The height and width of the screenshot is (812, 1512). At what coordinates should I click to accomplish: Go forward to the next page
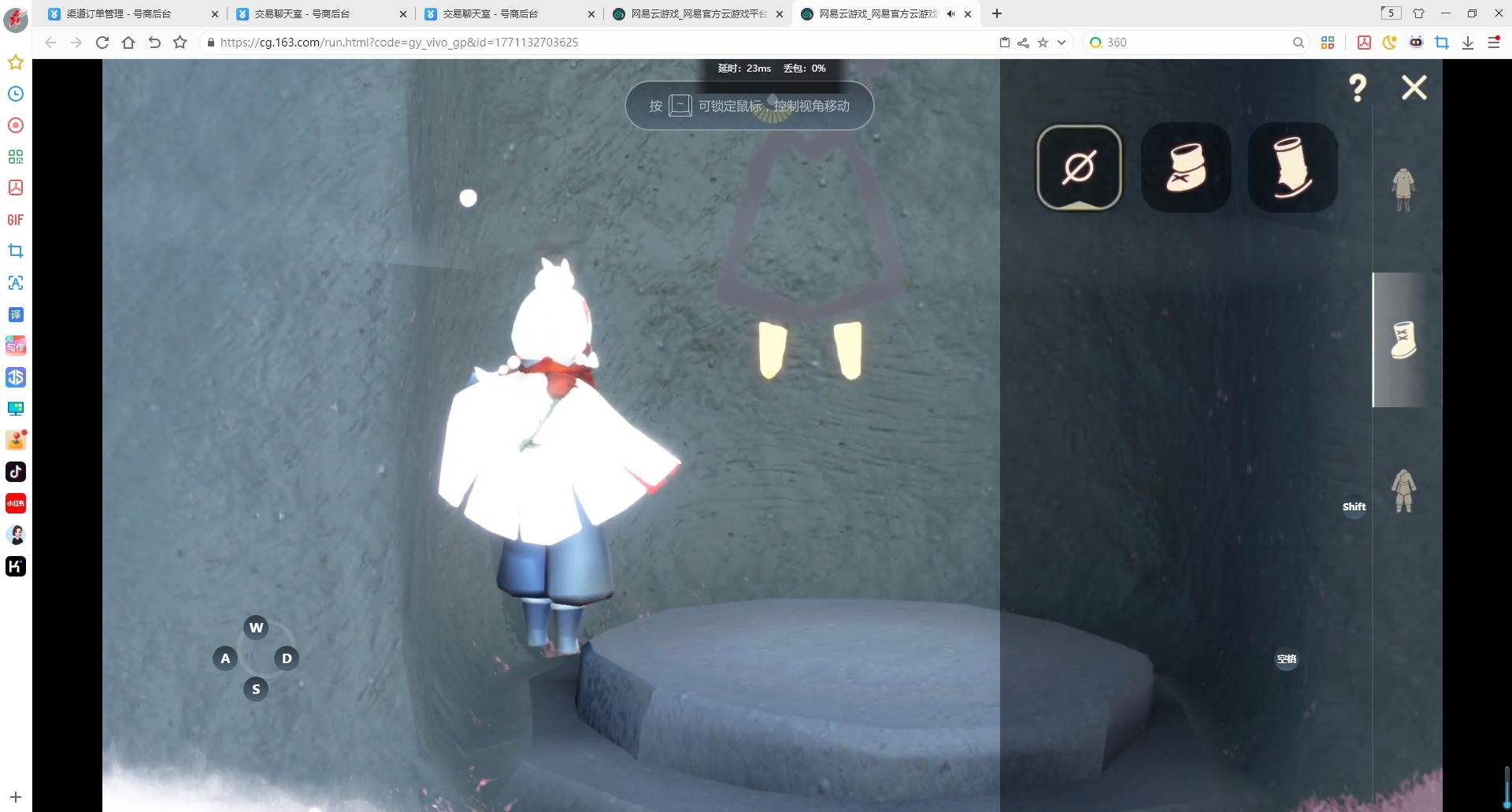click(76, 43)
